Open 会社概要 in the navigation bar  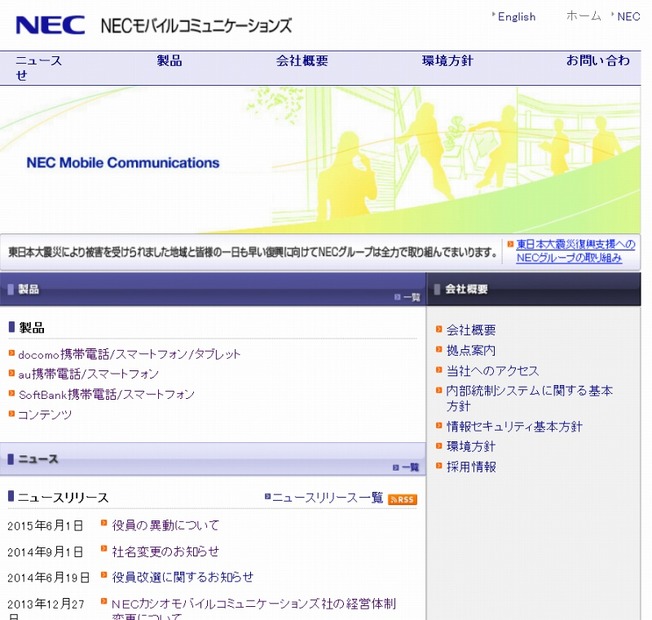pos(302,61)
